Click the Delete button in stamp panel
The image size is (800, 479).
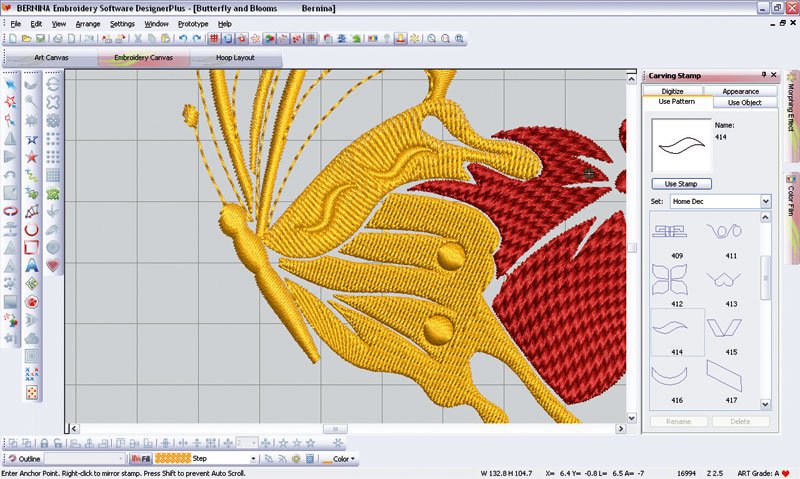click(x=740, y=421)
